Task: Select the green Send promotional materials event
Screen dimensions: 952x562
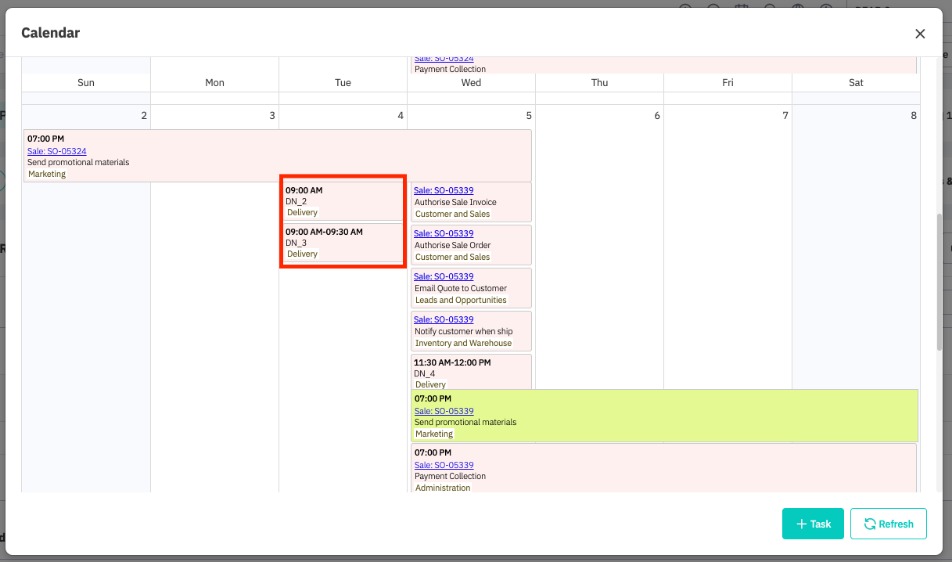Action: [664, 416]
